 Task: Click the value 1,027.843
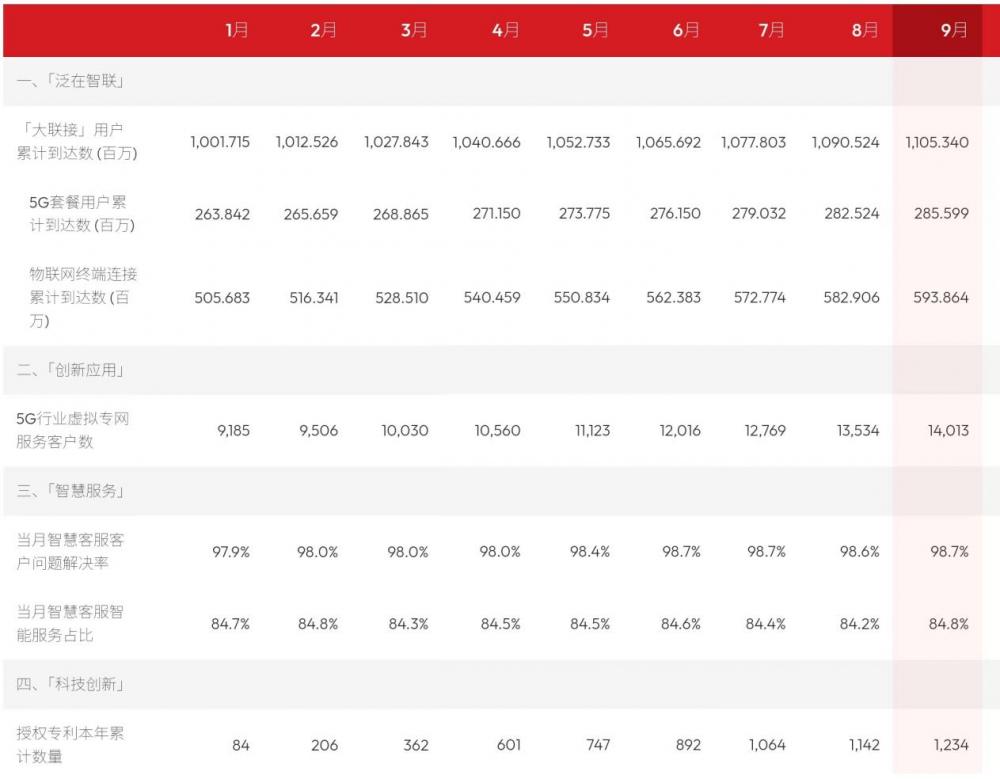pos(396,142)
